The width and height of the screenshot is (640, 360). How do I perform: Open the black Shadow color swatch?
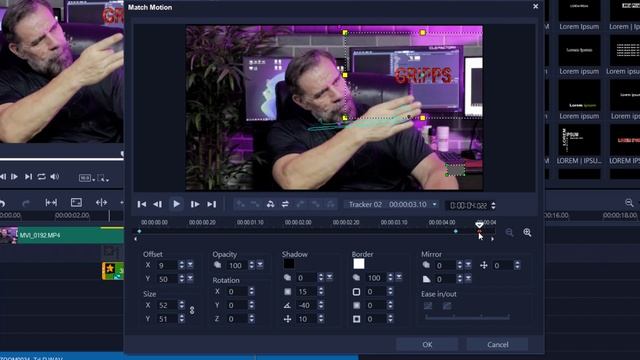pyautogui.click(x=289, y=264)
